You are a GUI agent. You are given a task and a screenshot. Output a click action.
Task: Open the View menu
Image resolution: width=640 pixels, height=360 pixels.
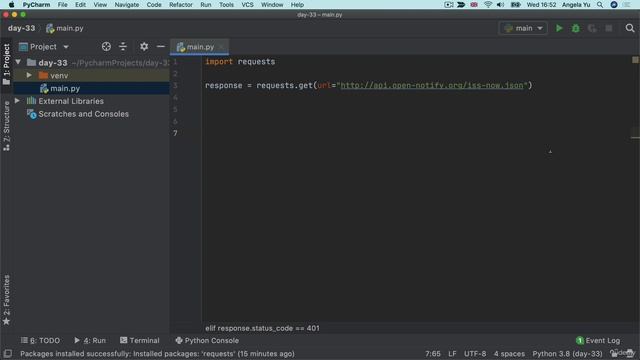point(100,4)
